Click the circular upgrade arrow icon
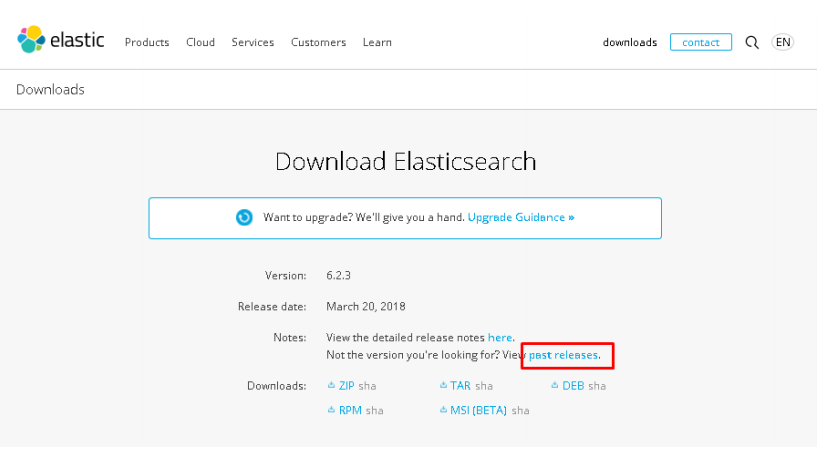This screenshot has height=449, width=820. [x=244, y=217]
